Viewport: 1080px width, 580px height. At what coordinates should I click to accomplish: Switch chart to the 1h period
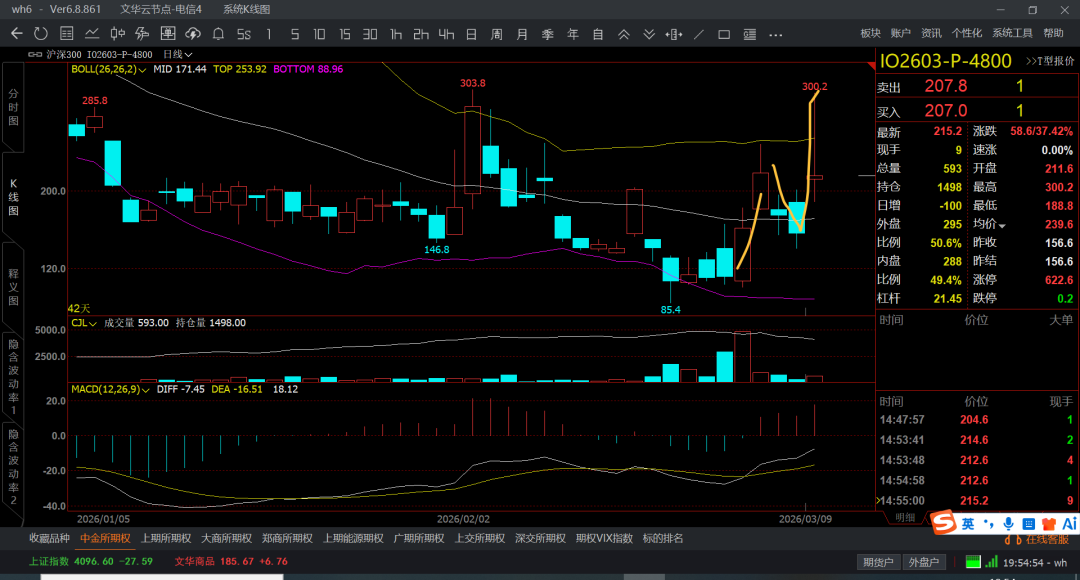pyautogui.click(x=396, y=34)
